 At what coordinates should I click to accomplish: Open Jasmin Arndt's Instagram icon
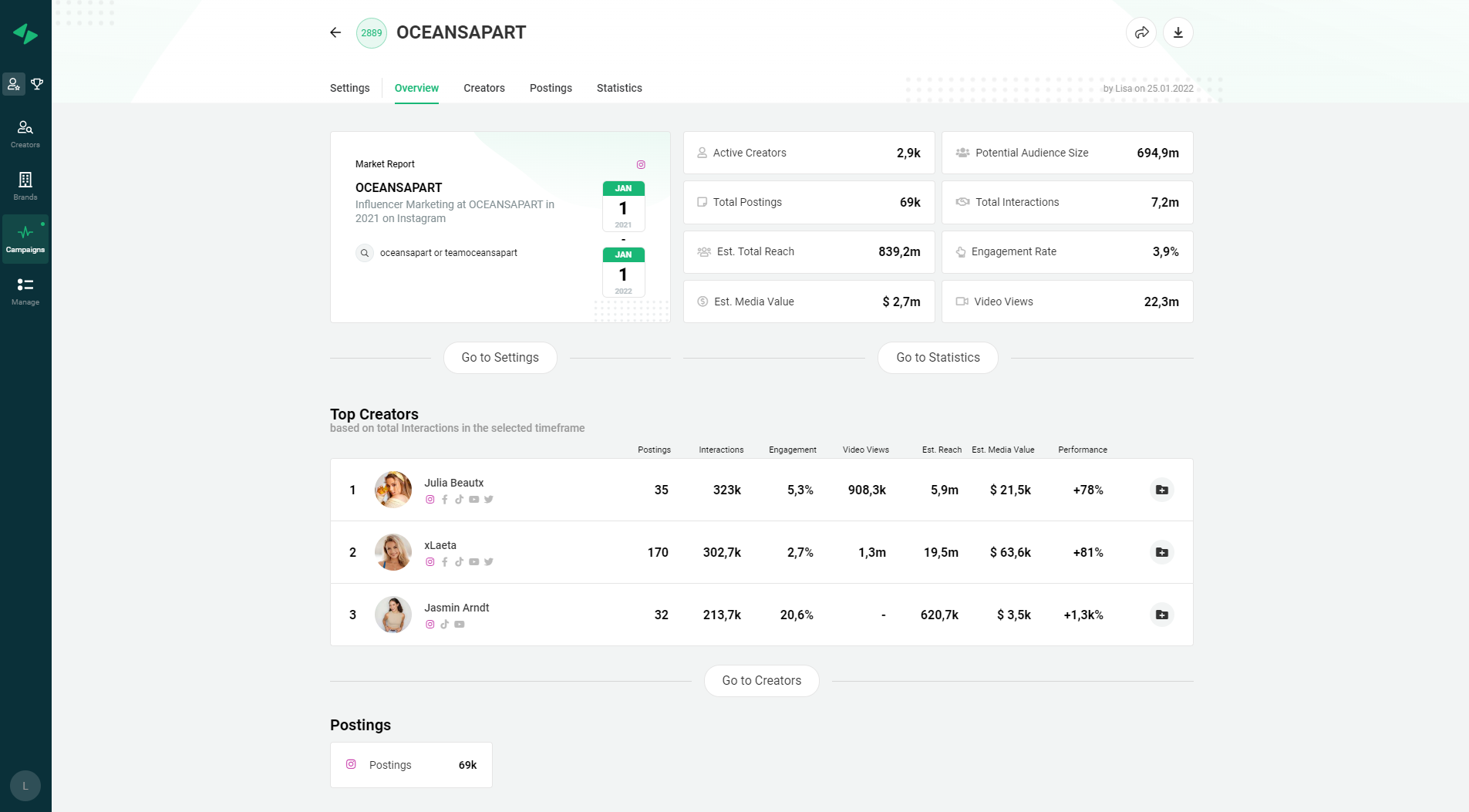(430, 625)
